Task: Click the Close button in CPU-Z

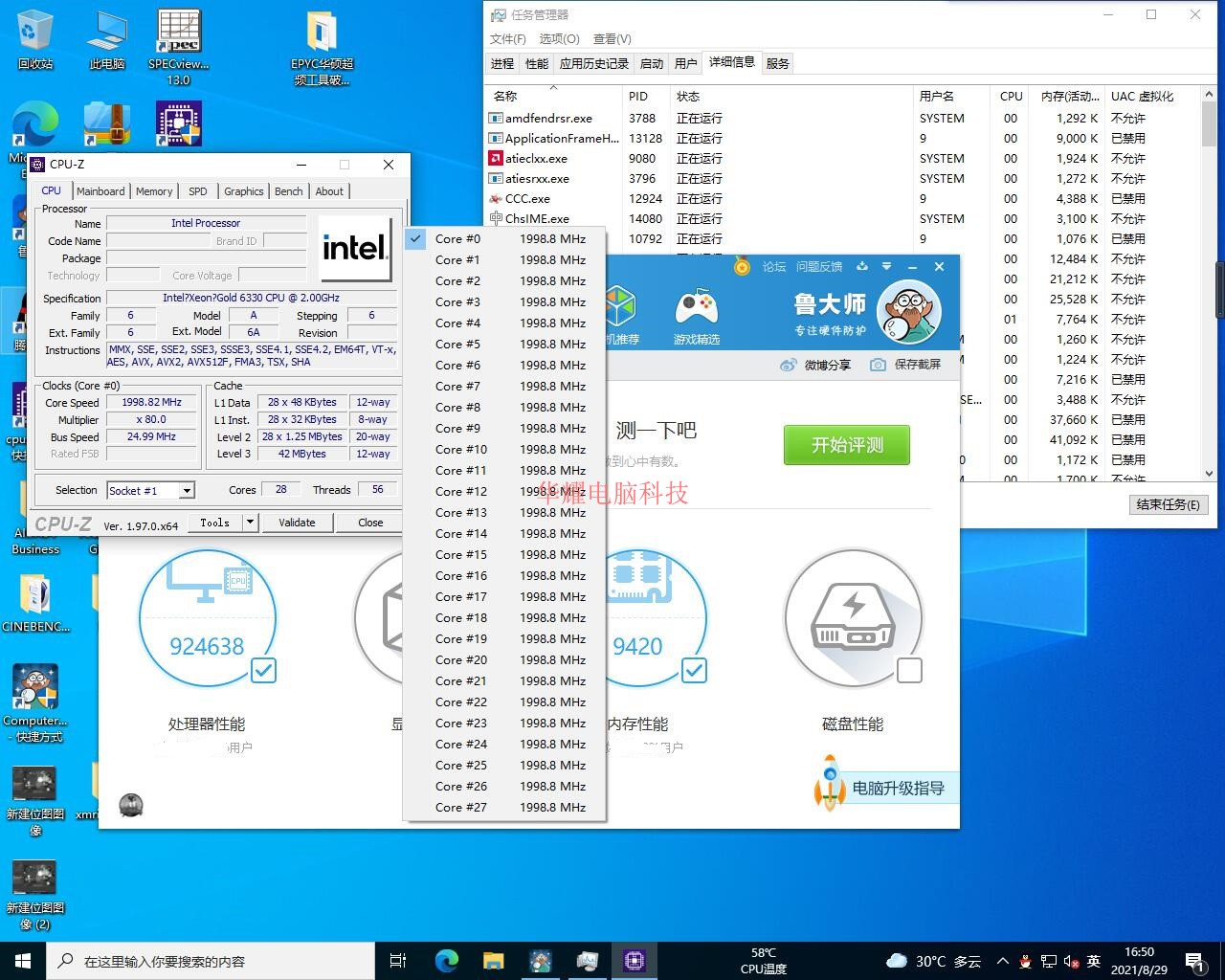Action: click(x=370, y=523)
